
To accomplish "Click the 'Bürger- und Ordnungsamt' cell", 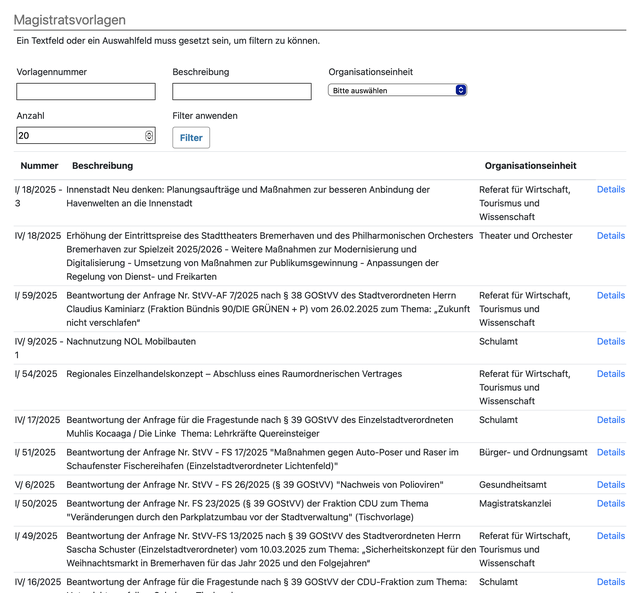I will [533, 452].
